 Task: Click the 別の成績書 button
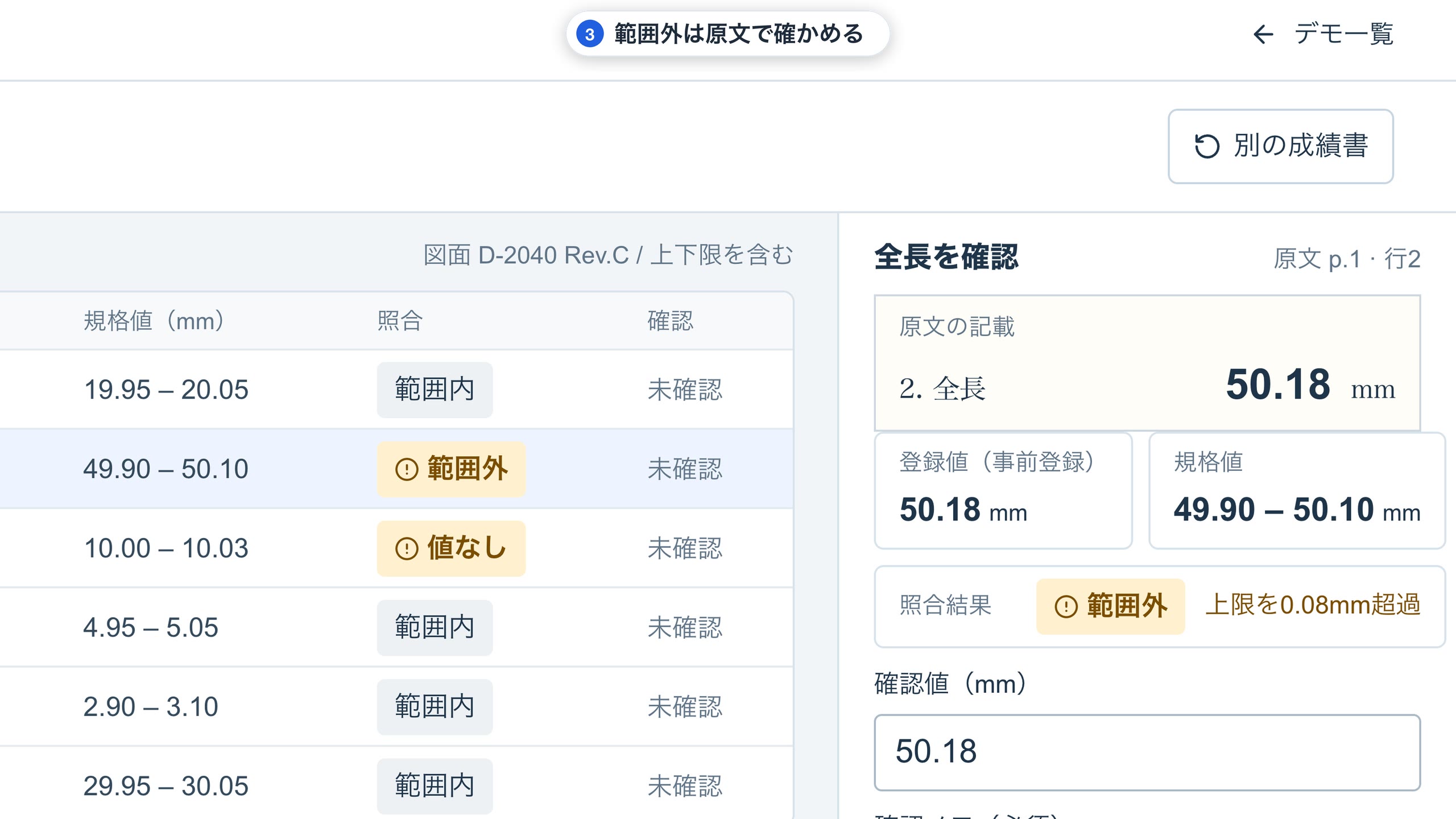coord(1280,146)
